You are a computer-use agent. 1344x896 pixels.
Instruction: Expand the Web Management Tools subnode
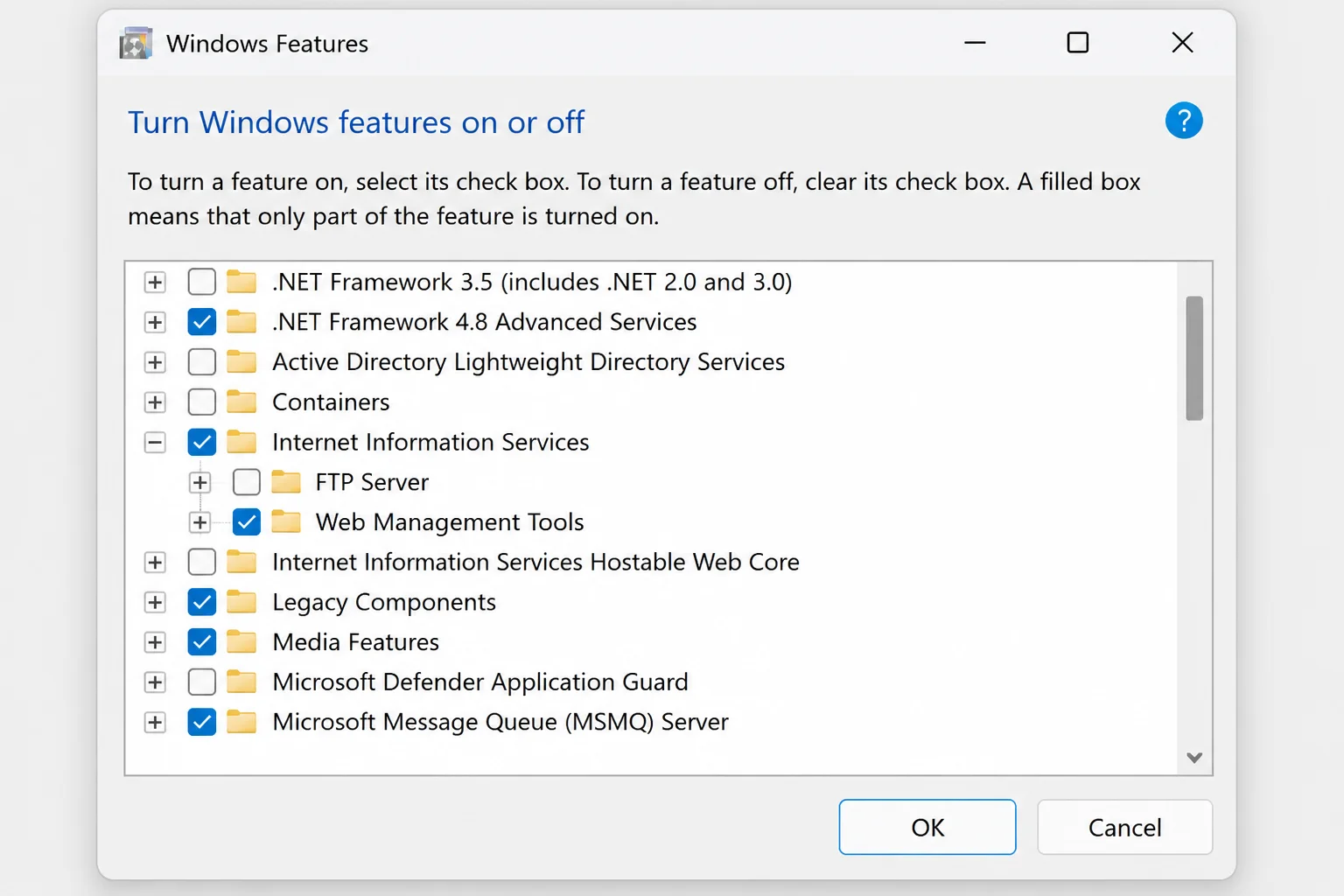tap(199, 522)
